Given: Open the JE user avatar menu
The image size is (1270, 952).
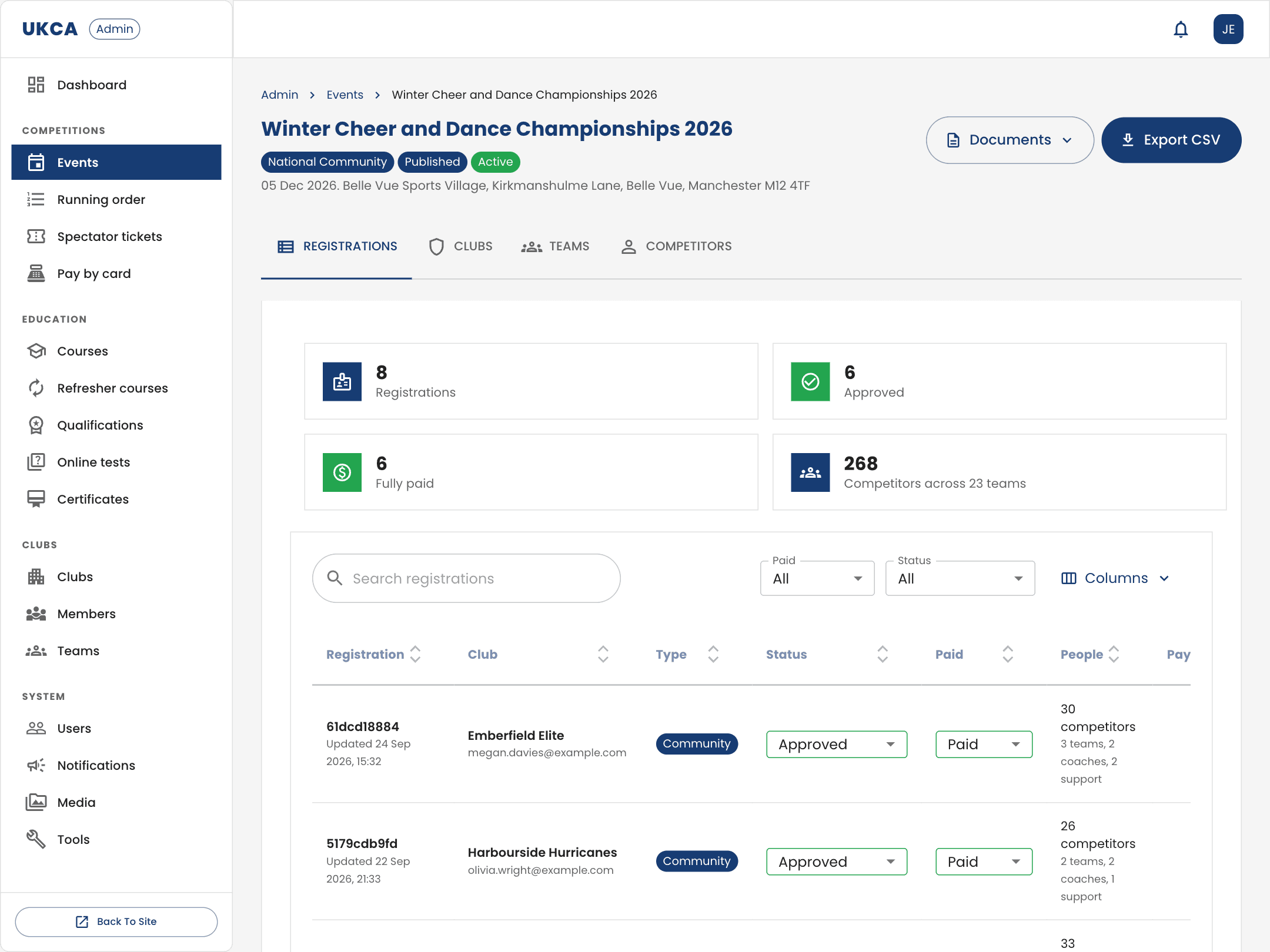Looking at the screenshot, I should [1228, 29].
